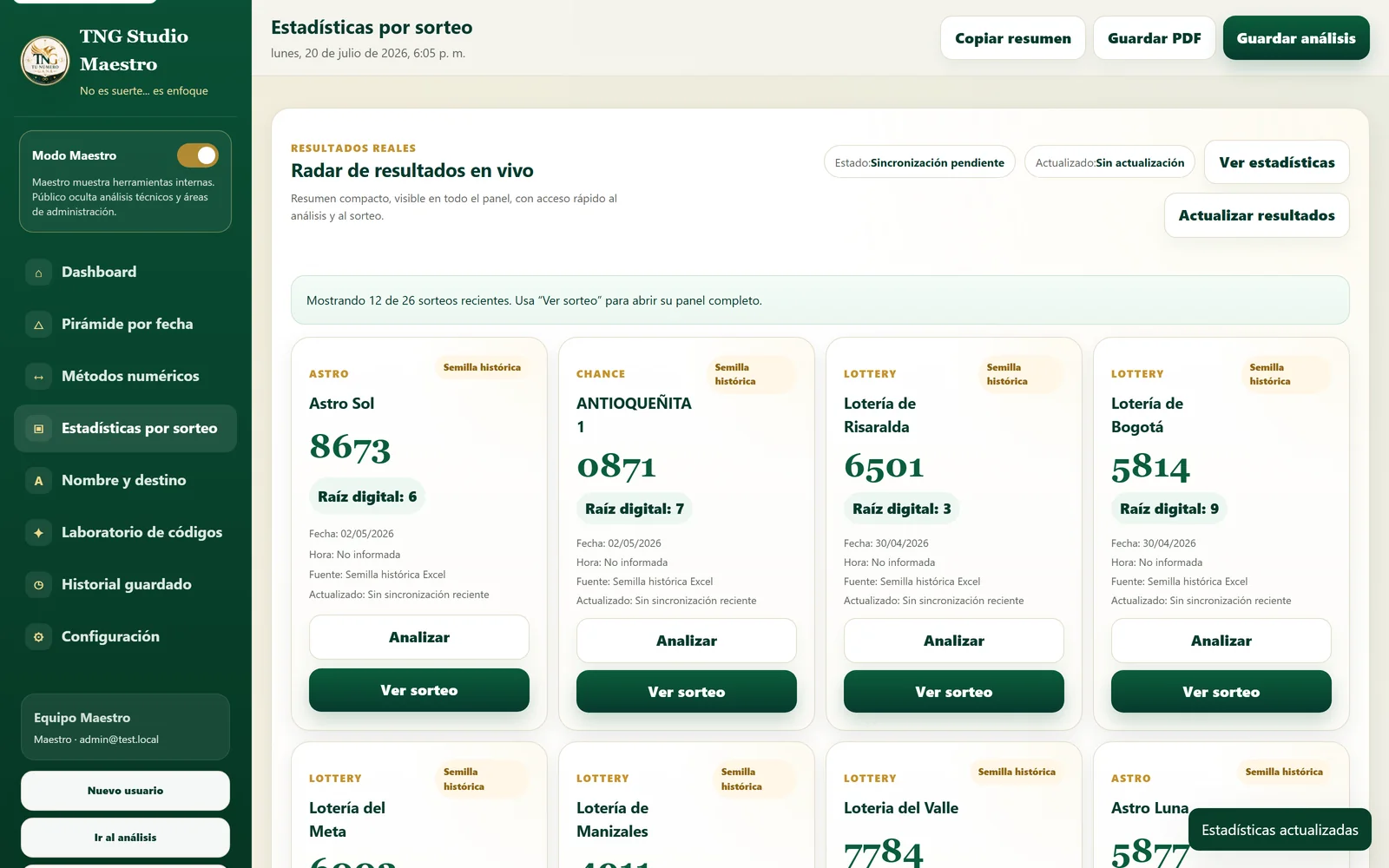Click the Estadísticas por sorteo square icon
This screenshot has height=868, width=1389.
click(x=38, y=429)
